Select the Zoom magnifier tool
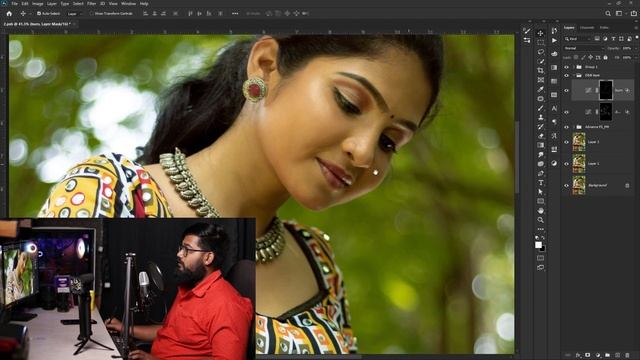Screen dimensions: 640x360 (540, 220)
